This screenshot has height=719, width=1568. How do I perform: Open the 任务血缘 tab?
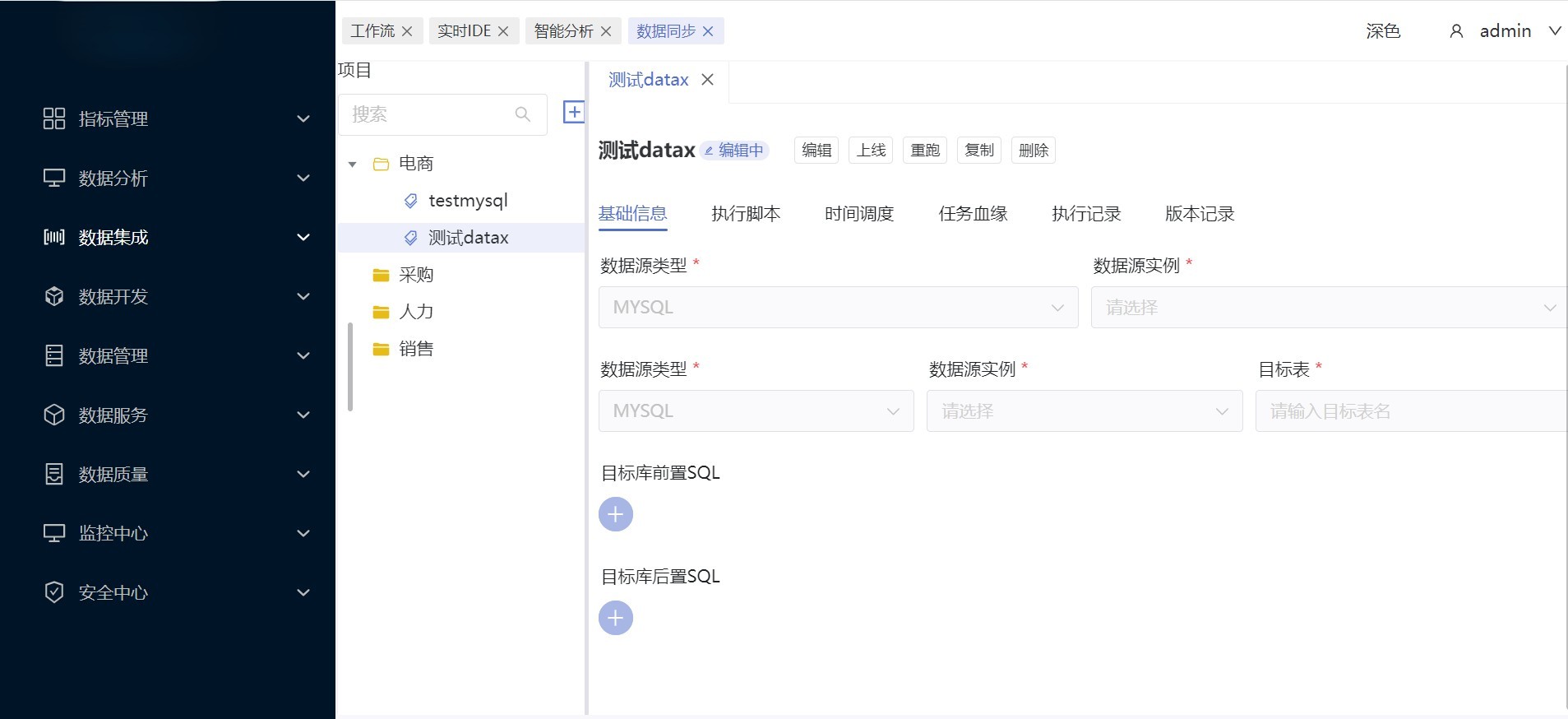(973, 214)
